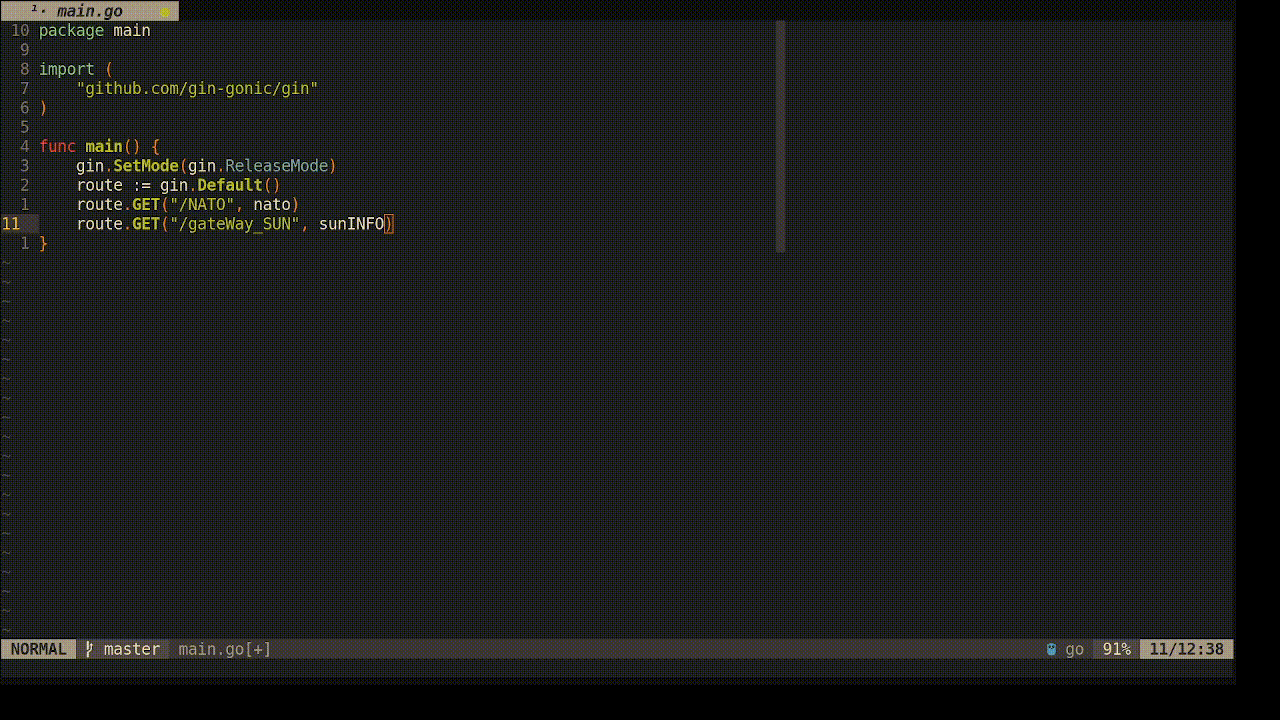Viewport: 1280px width, 720px height.
Task: Click the 11/12:38 cursor position indicator
Action: click(1186, 649)
